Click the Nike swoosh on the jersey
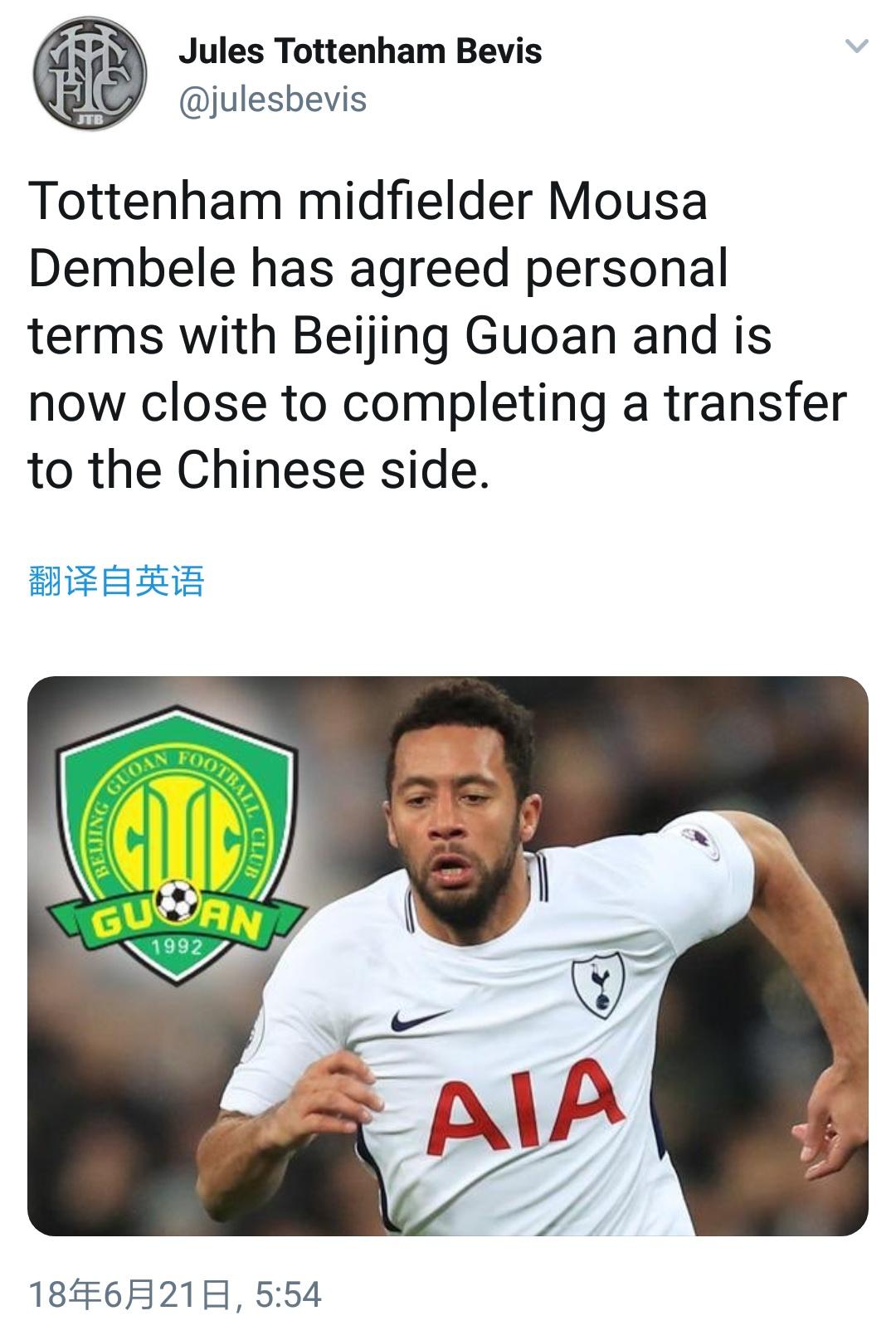 click(x=420, y=1021)
